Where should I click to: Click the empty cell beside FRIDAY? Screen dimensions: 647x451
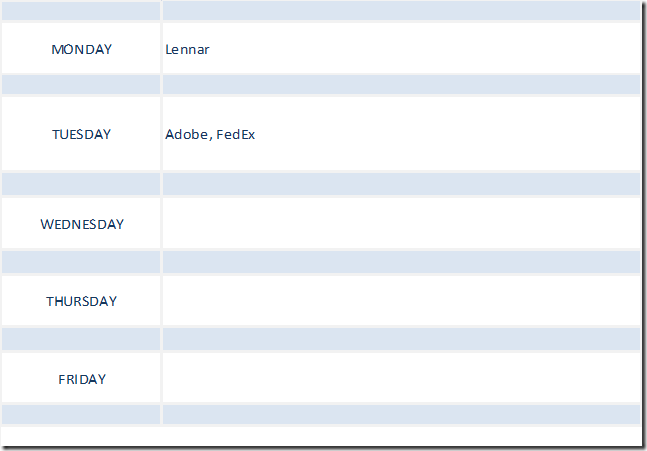(400, 379)
